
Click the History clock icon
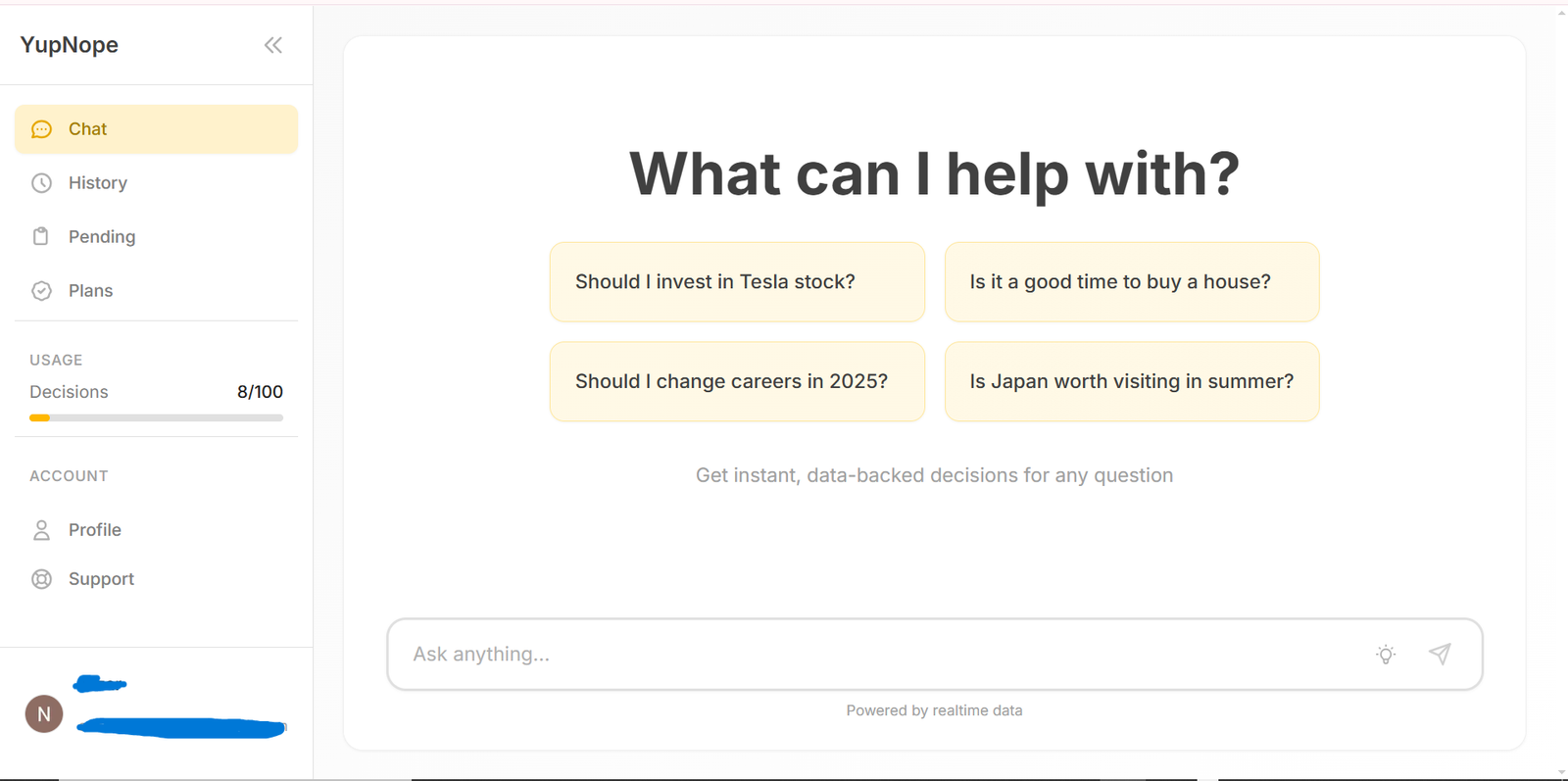click(41, 183)
